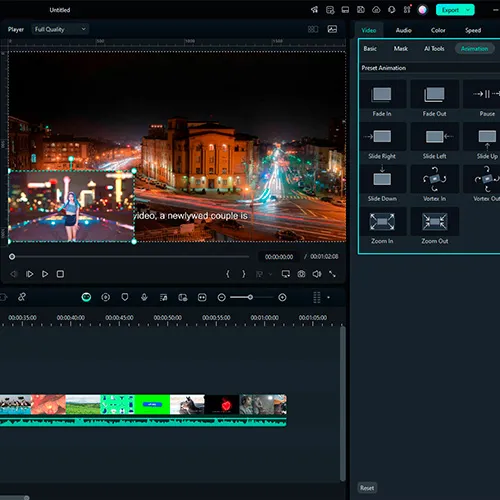
Task: Open the cloud upload icon
Action: [x=376, y=10]
